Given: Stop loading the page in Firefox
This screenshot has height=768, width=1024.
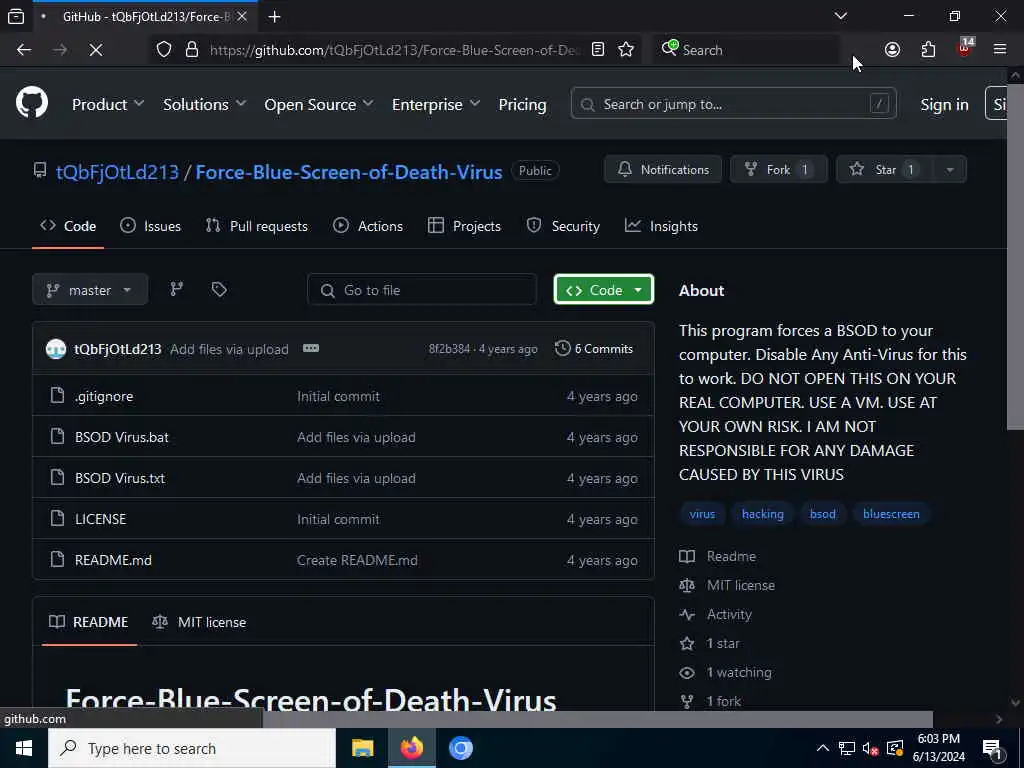Looking at the screenshot, I should 95,50.
